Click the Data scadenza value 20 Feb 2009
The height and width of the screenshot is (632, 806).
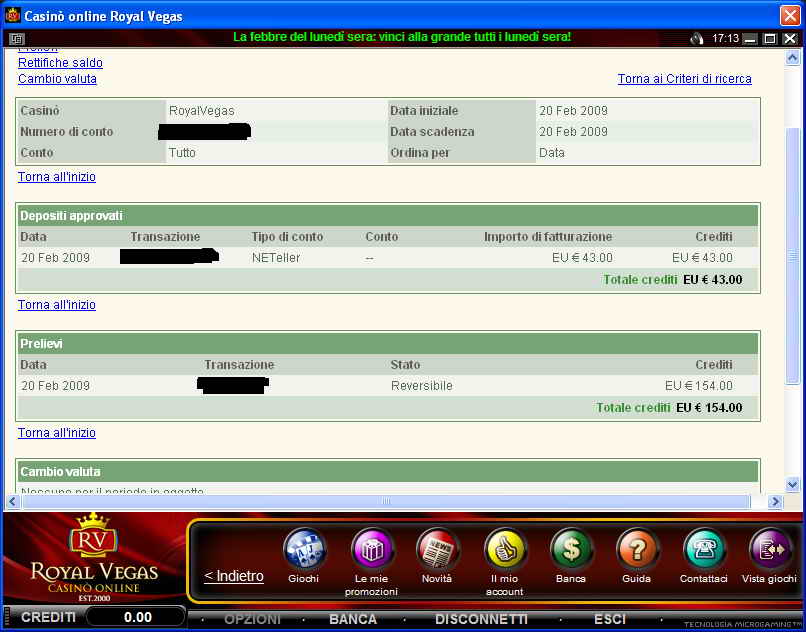[x=573, y=132]
